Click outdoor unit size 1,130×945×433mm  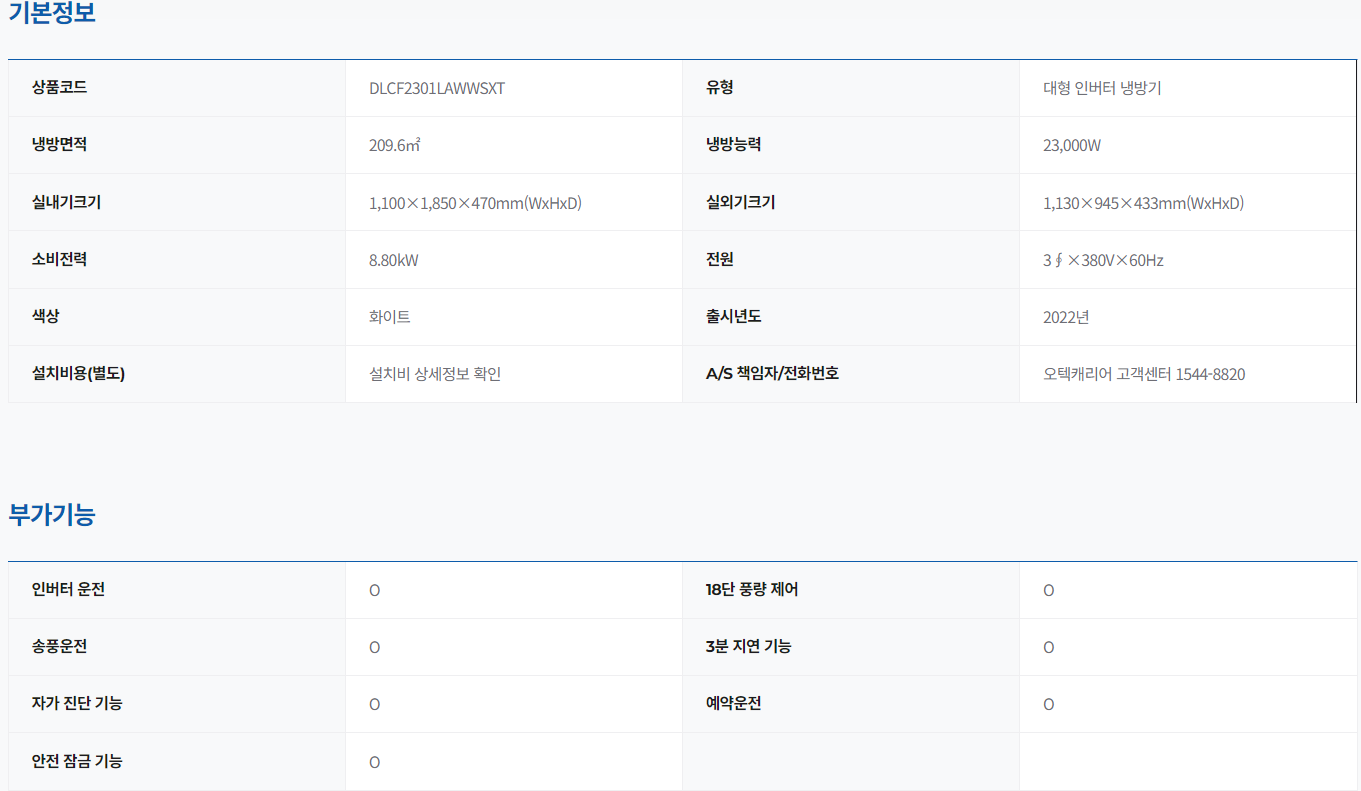pos(1143,203)
